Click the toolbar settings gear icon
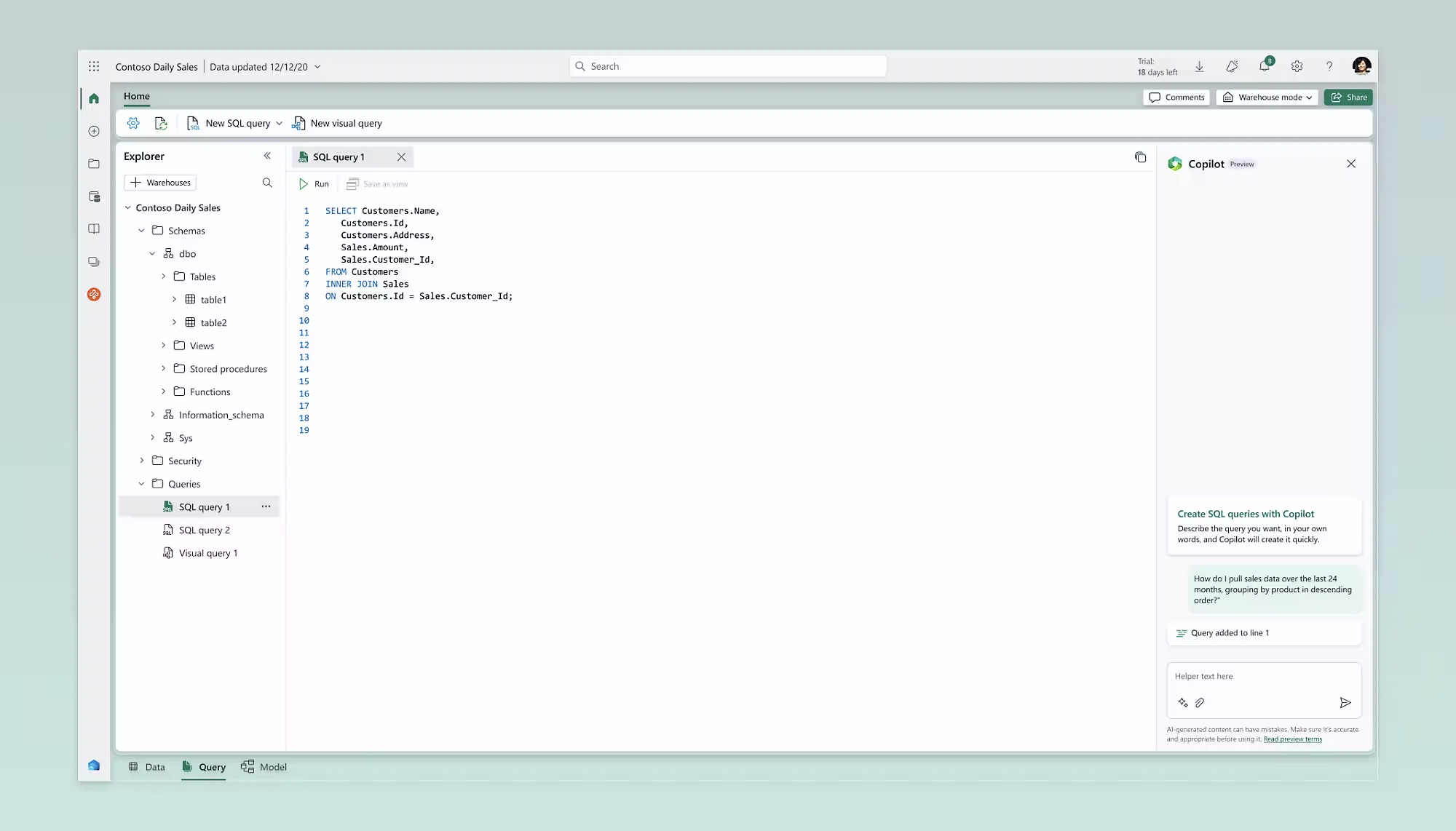The image size is (1456, 831). click(133, 123)
